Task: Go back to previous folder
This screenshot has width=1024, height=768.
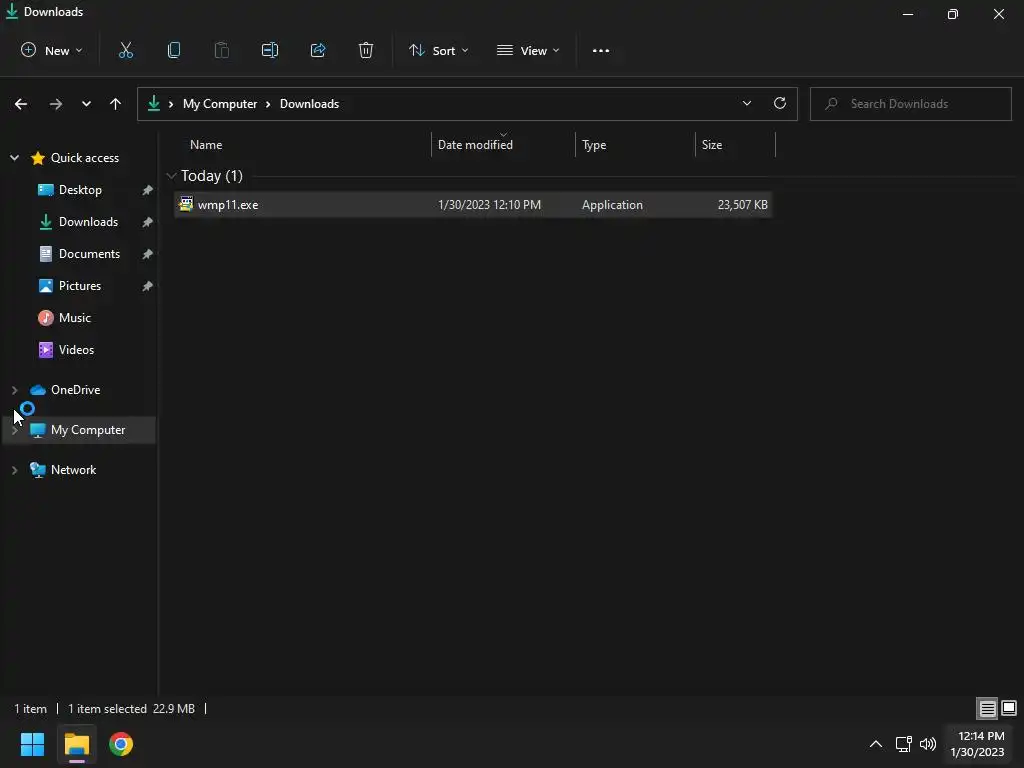Action: point(21,104)
